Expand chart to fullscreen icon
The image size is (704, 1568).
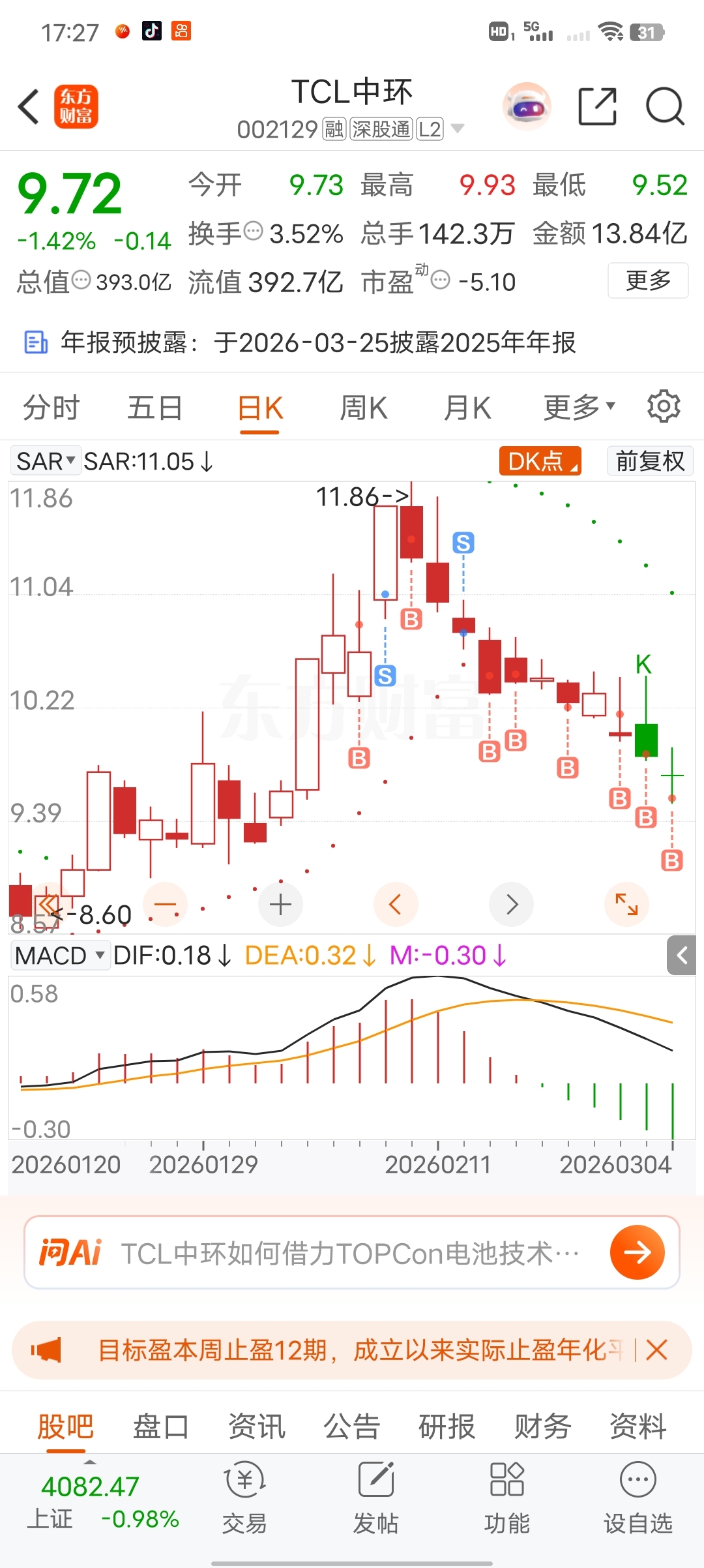tap(626, 905)
